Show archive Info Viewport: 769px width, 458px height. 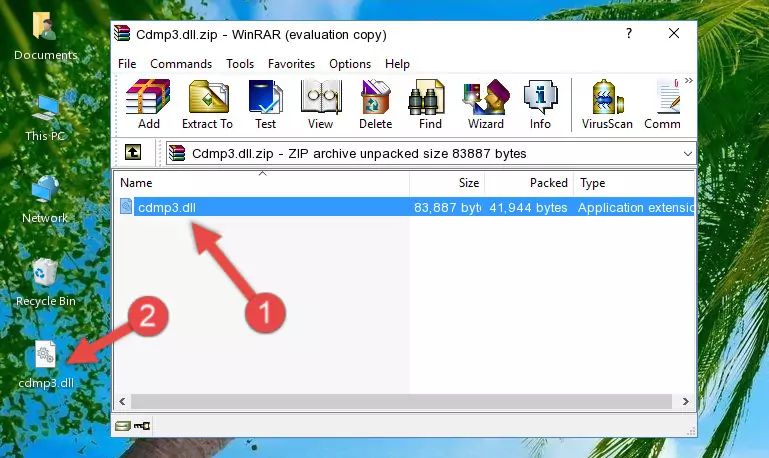(540, 104)
